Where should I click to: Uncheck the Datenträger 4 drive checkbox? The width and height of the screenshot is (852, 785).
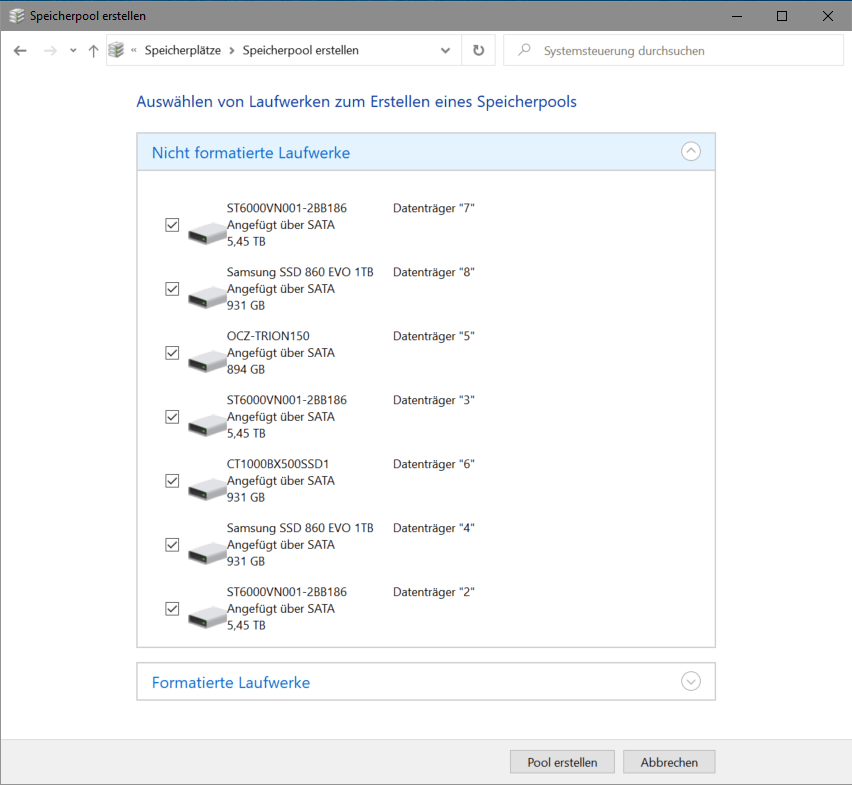click(x=172, y=545)
